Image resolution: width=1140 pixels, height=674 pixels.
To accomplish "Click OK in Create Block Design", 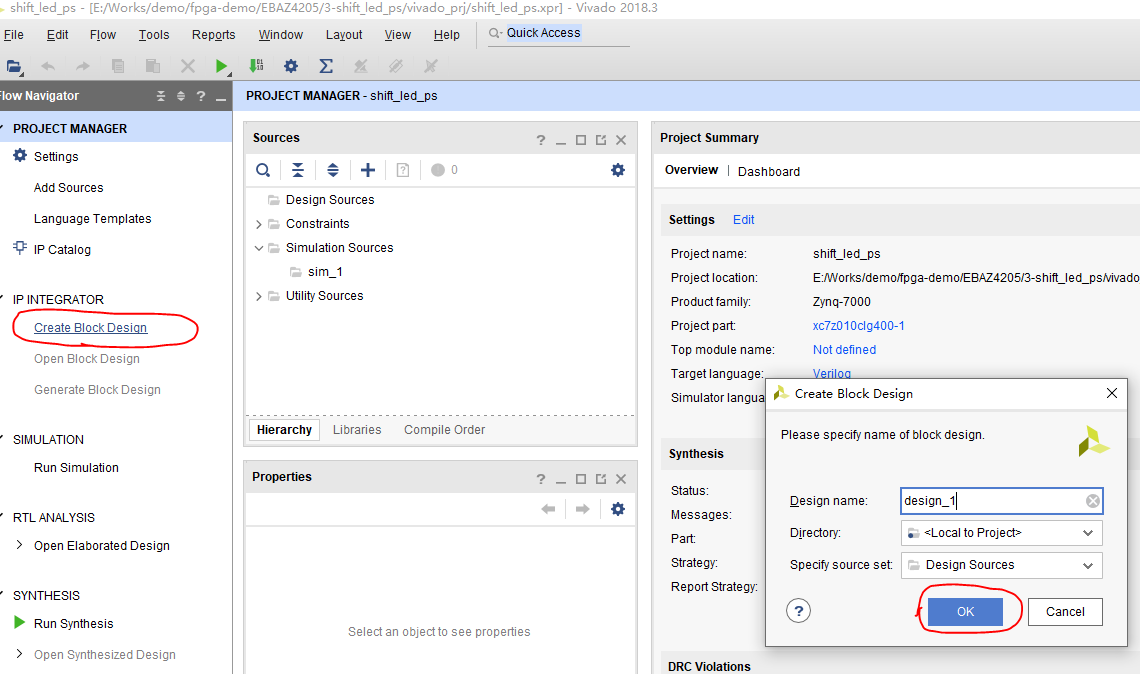I will click(965, 611).
